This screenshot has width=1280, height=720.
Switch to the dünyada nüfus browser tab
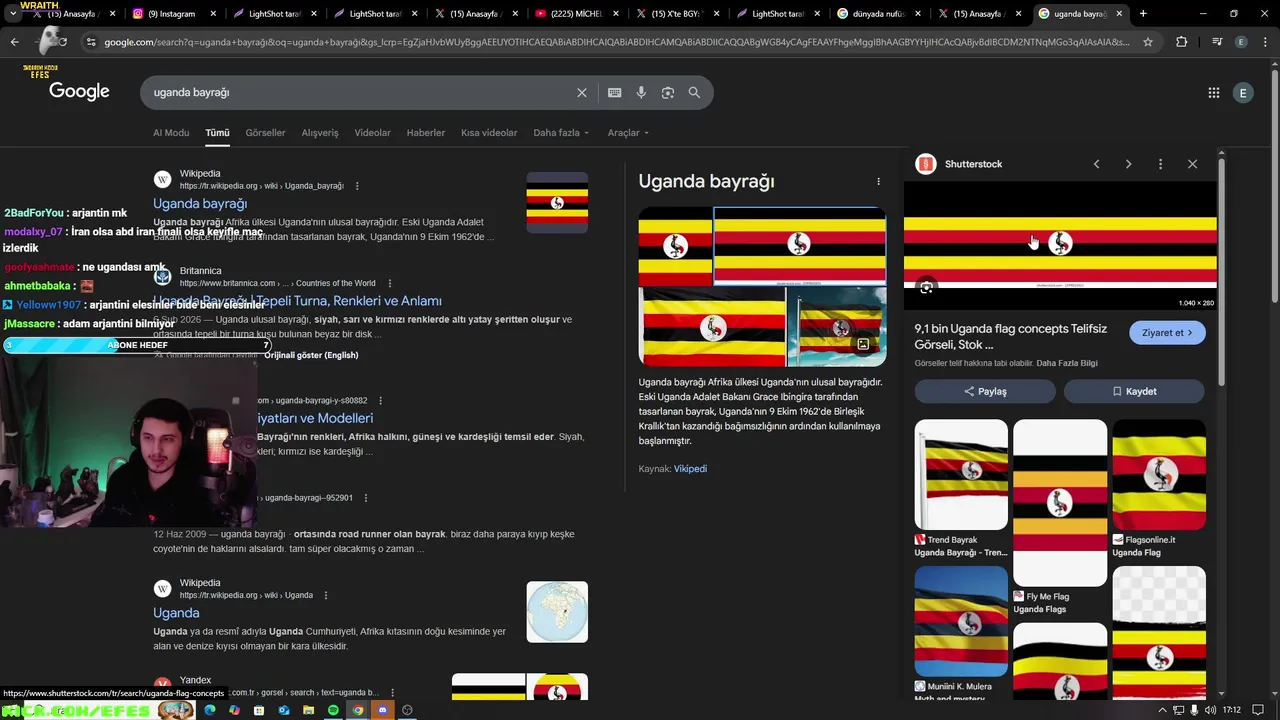(878, 14)
